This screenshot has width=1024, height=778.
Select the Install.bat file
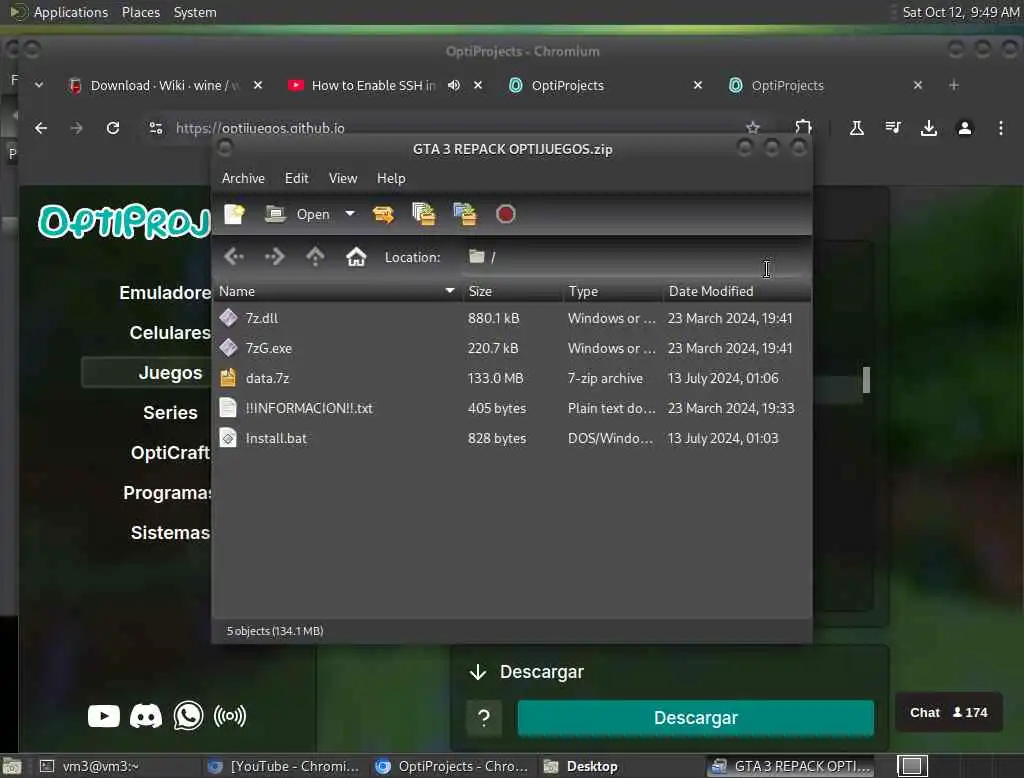(512, 438)
